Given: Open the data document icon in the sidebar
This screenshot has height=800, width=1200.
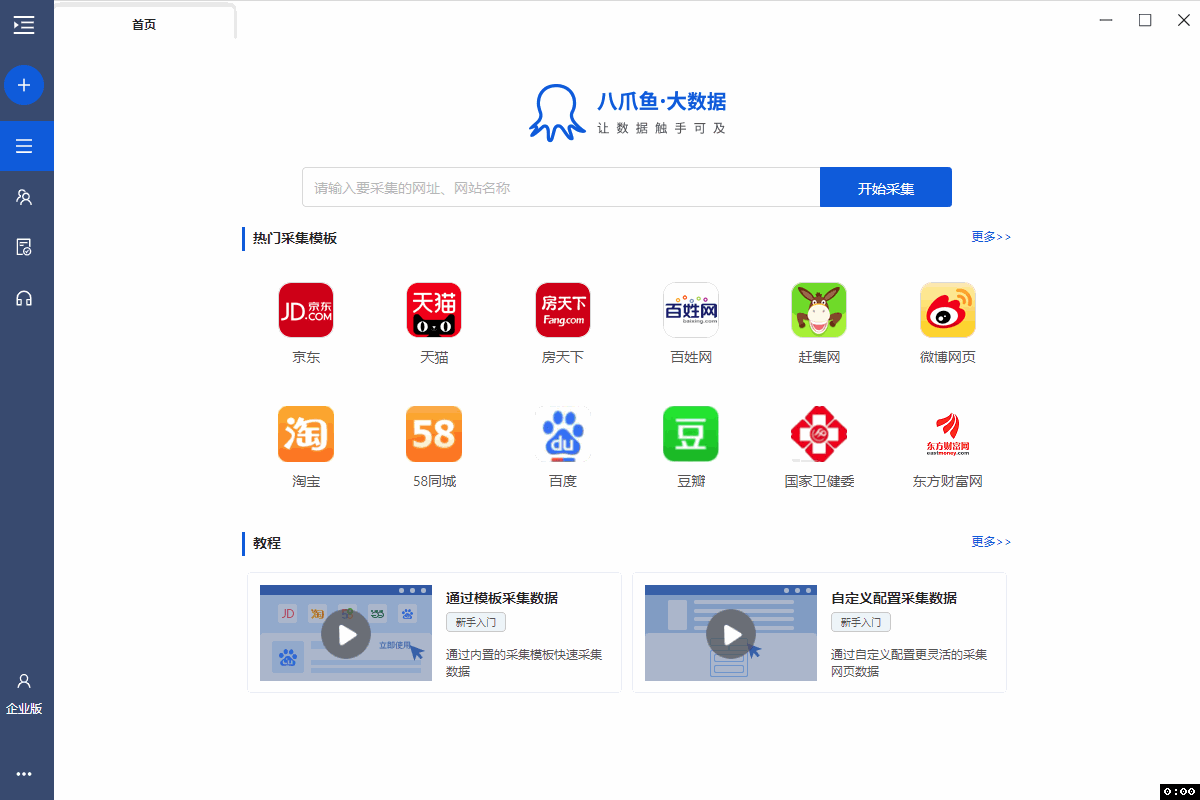Looking at the screenshot, I should tap(24, 247).
